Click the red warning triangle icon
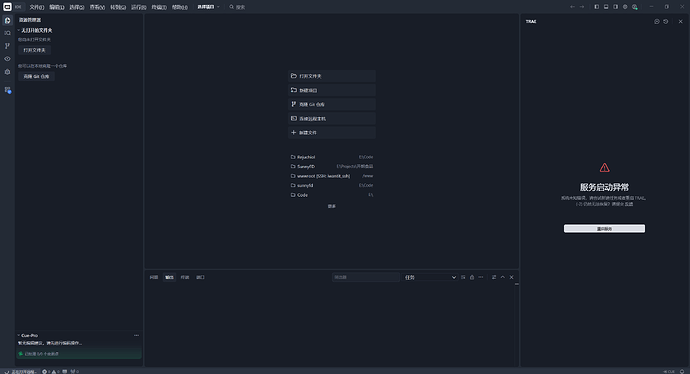The height and width of the screenshot is (374, 690). click(x=605, y=168)
